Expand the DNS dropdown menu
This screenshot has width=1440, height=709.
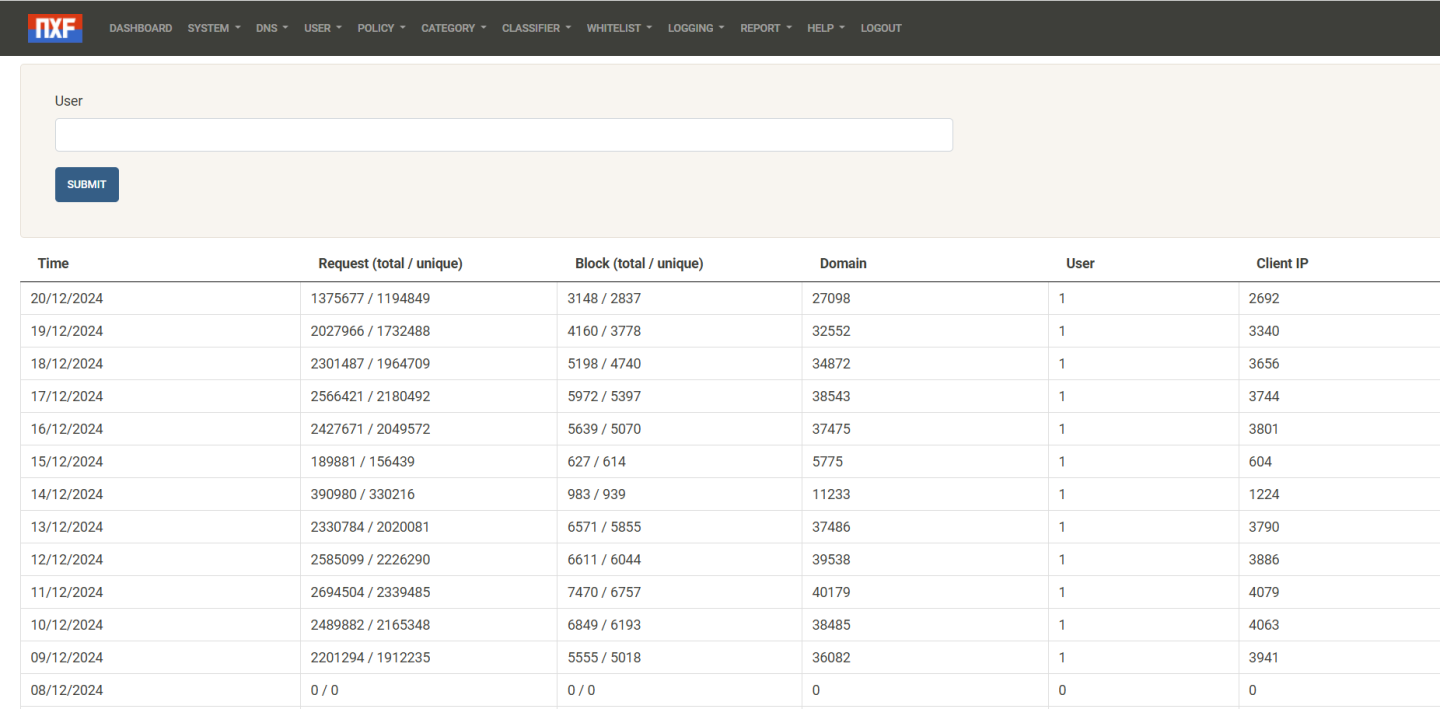[272, 28]
